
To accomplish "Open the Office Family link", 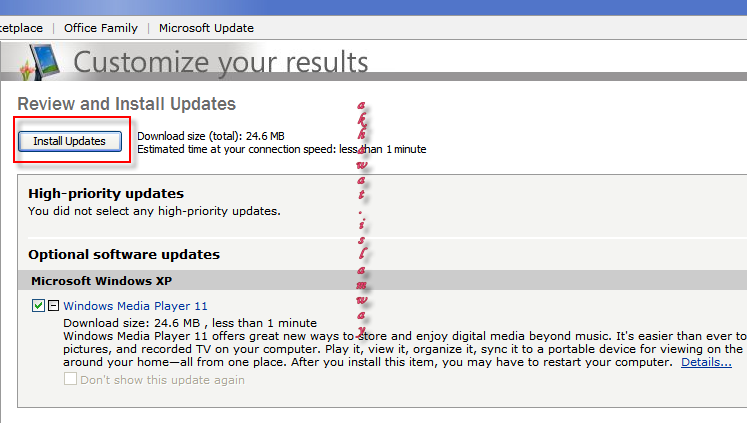I will (101, 28).
